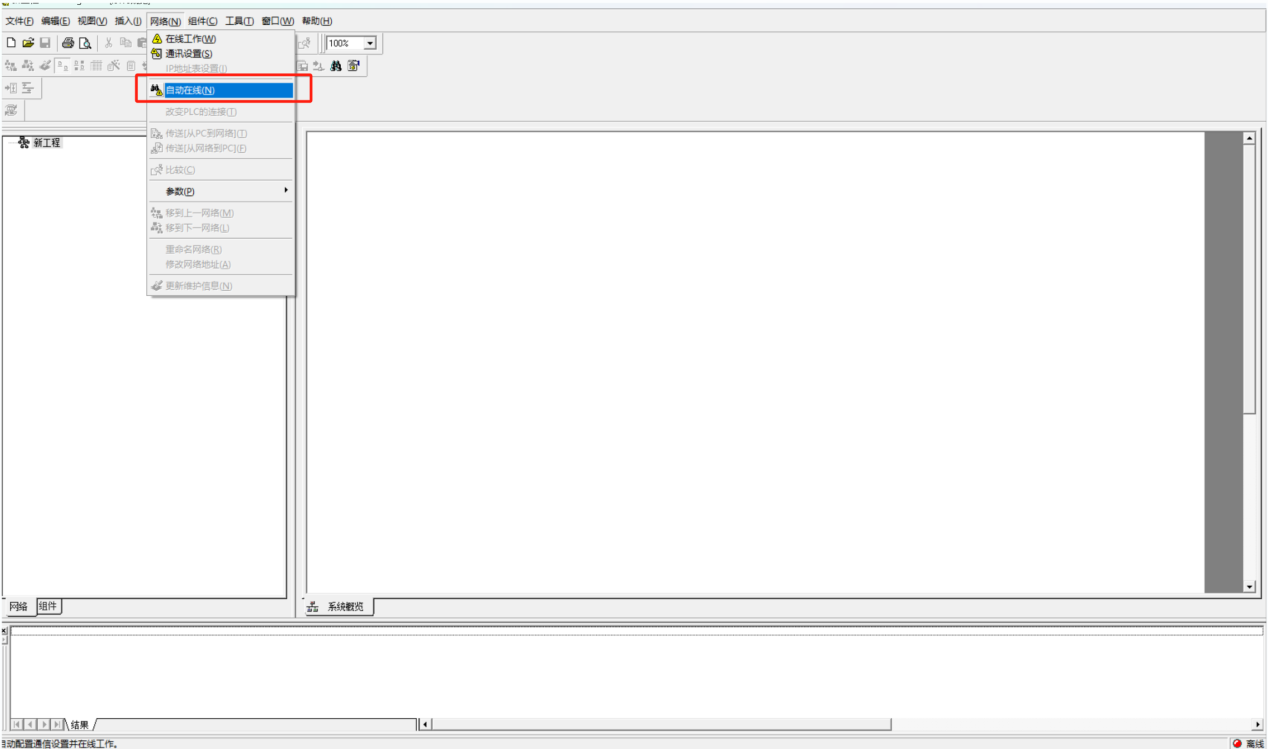Switch to the 网络 workspace tab
The height and width of the screenshot is (749, 1268).
(19, 606)
